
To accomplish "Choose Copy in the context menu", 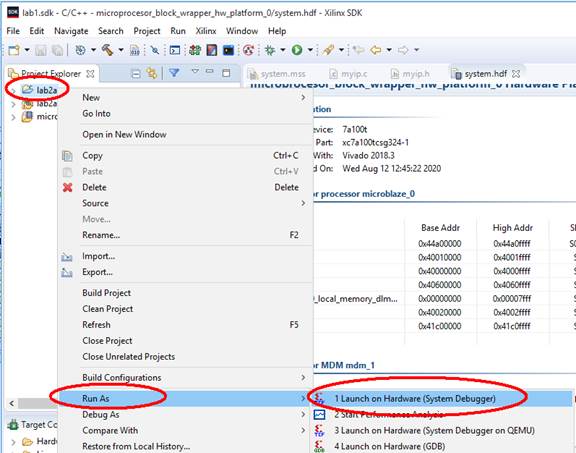I will (x=185, y=155).
